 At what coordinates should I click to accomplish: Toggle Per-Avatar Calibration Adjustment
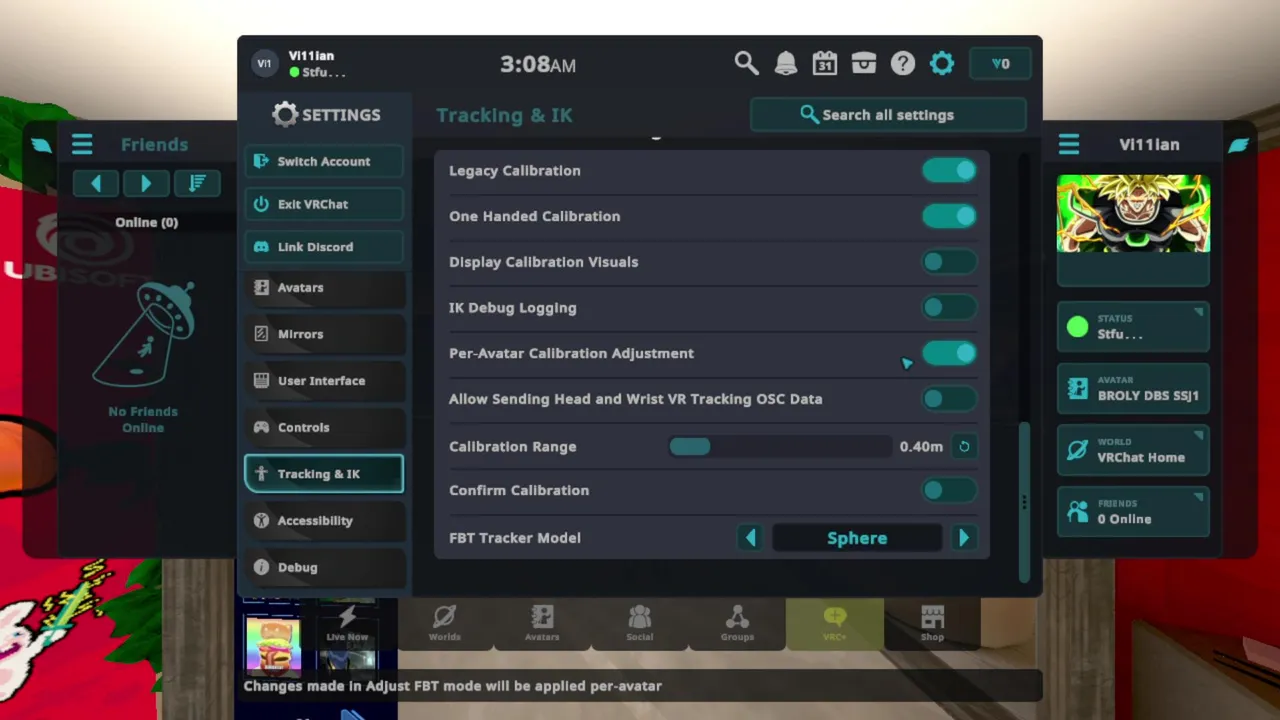click(949, 353)
